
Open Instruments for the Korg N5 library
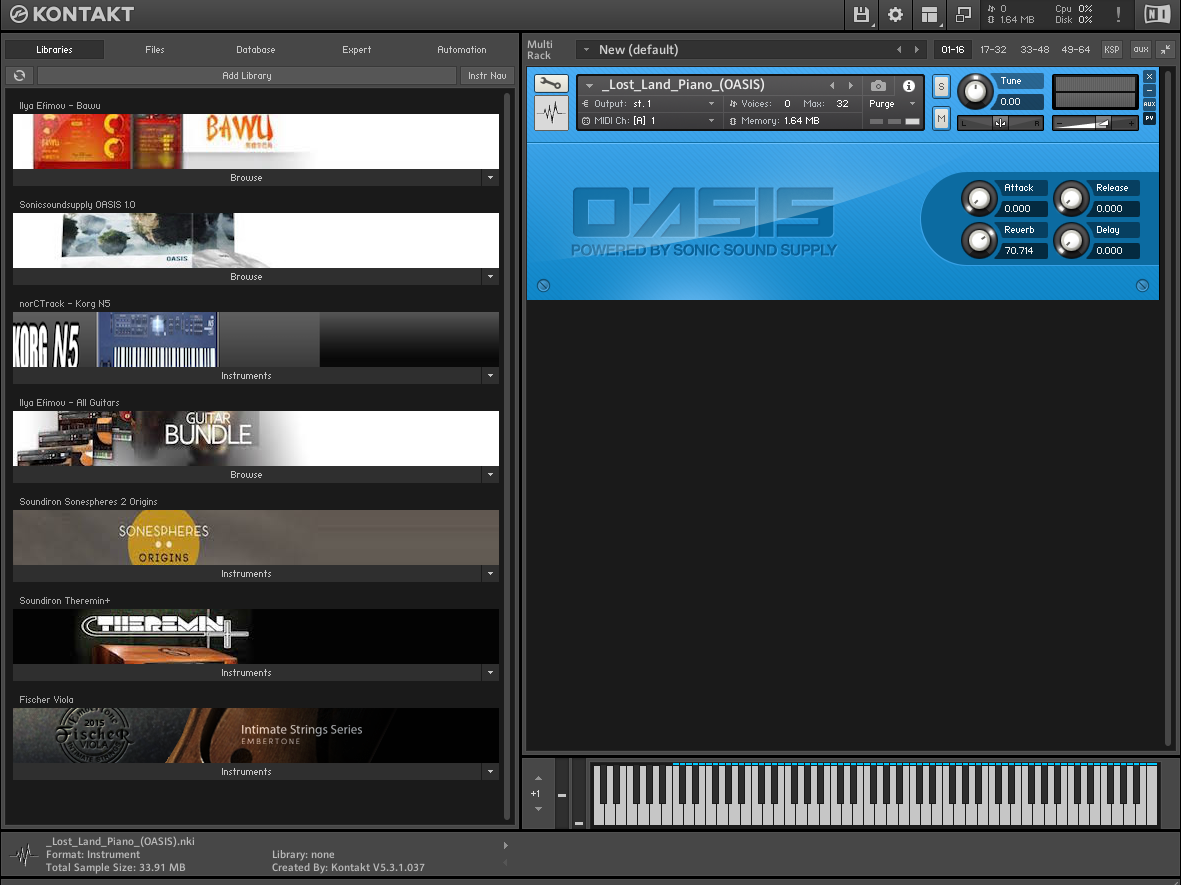(x=246, y=376)
